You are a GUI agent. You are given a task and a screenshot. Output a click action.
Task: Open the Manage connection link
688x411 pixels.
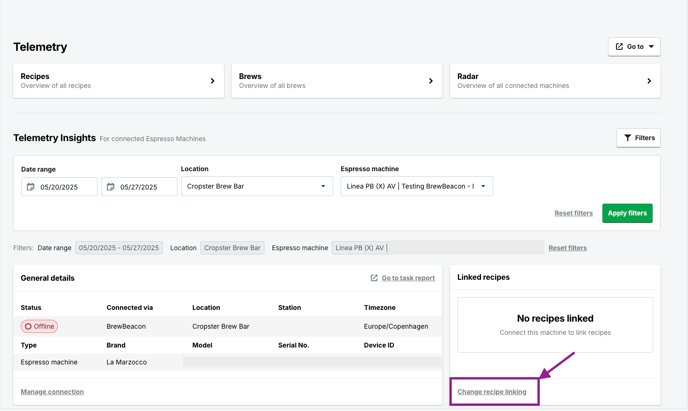point(52,392)
